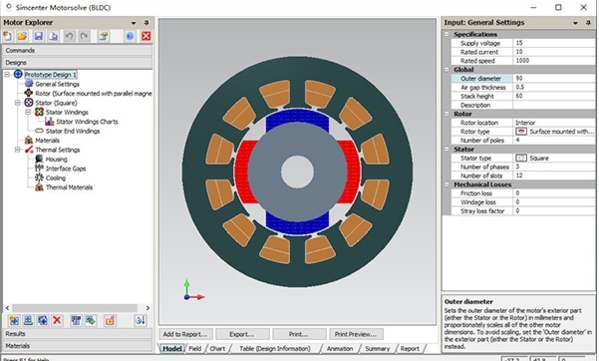Switch to the Animation tab
599x361 pixels.
pos(340,348)
